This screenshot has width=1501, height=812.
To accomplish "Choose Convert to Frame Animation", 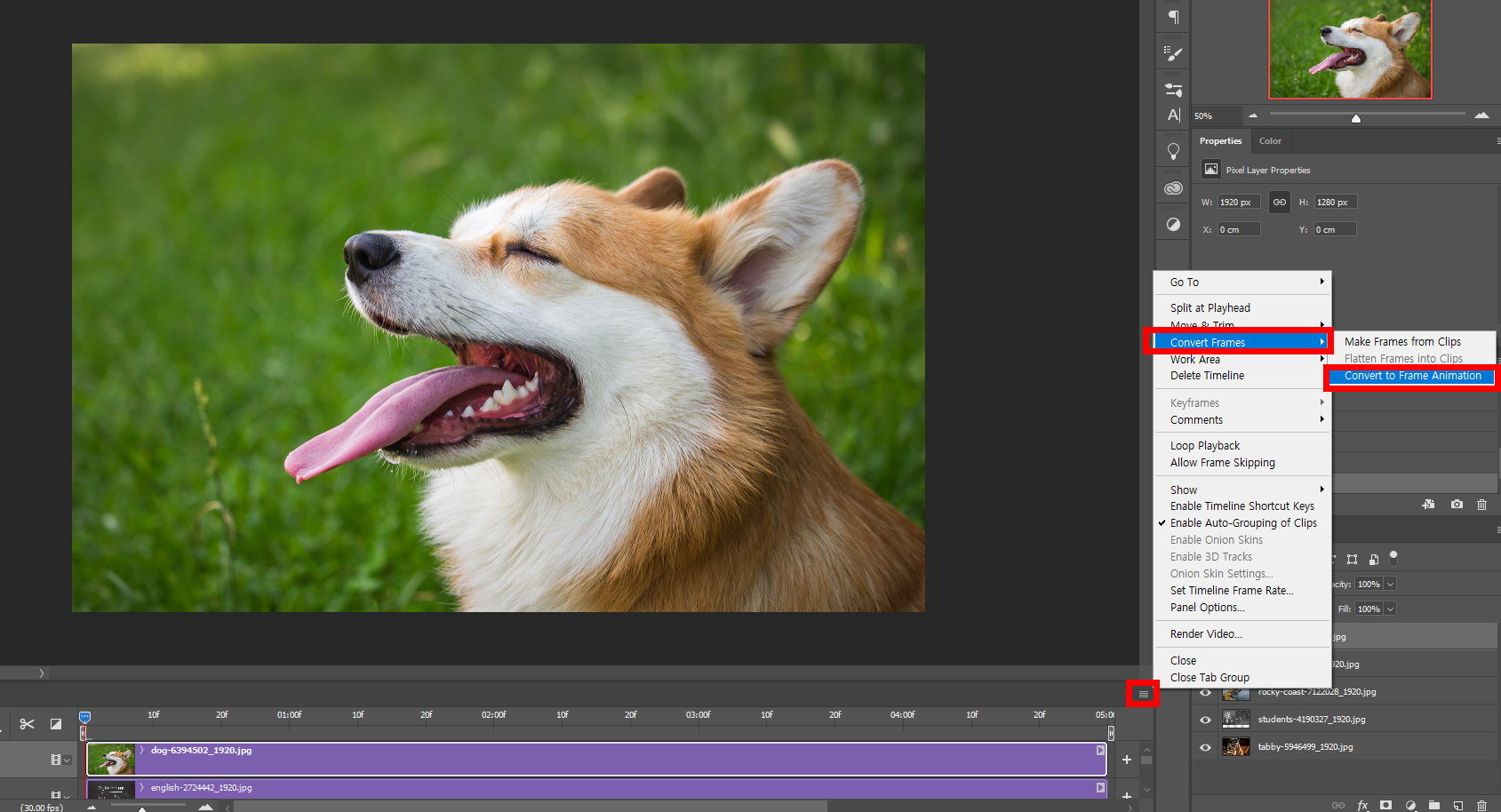I will pos(1412,376).
